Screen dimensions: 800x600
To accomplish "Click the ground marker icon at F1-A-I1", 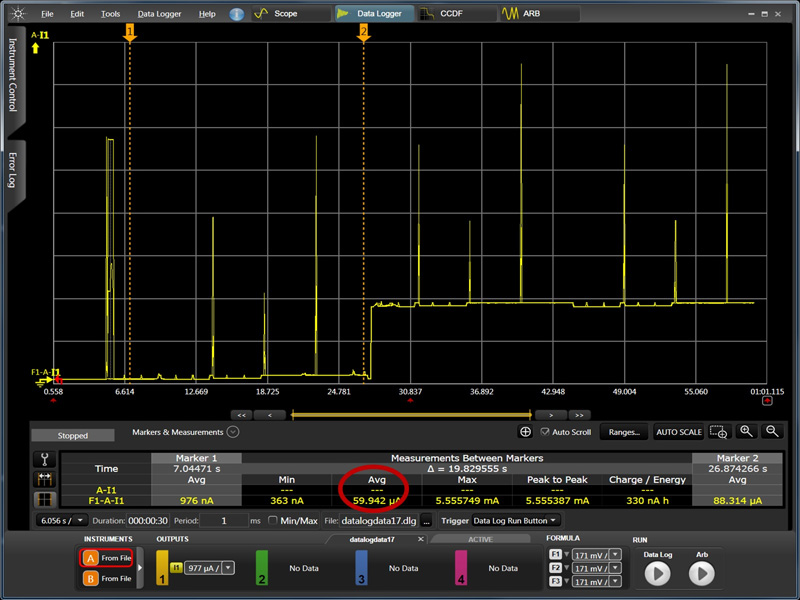I will pyautogui.click(x=43, y=380).
